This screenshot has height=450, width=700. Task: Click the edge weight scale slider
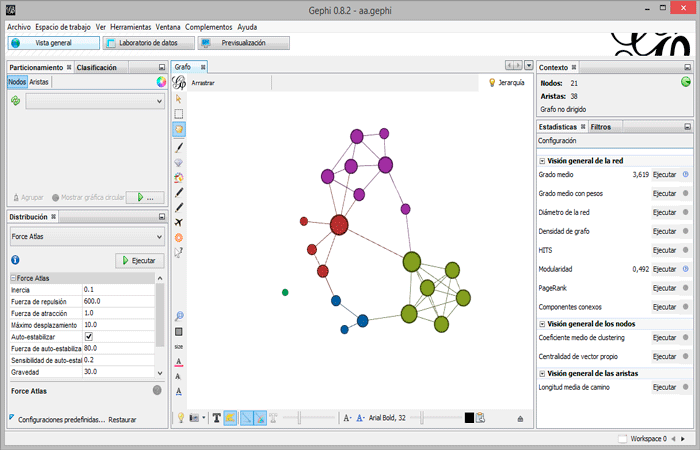(x=309, y=418)
